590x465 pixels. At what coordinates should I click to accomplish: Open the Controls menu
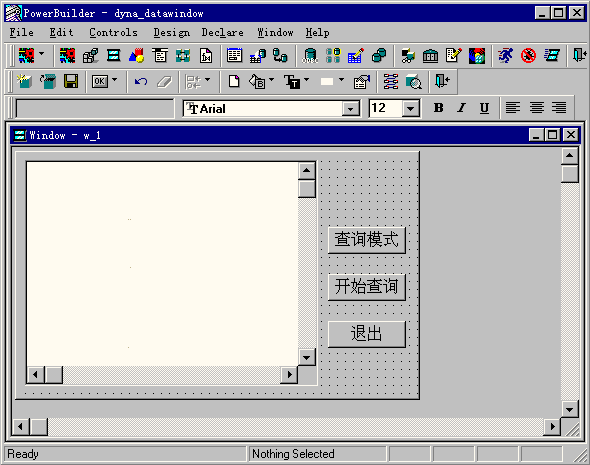113,33
